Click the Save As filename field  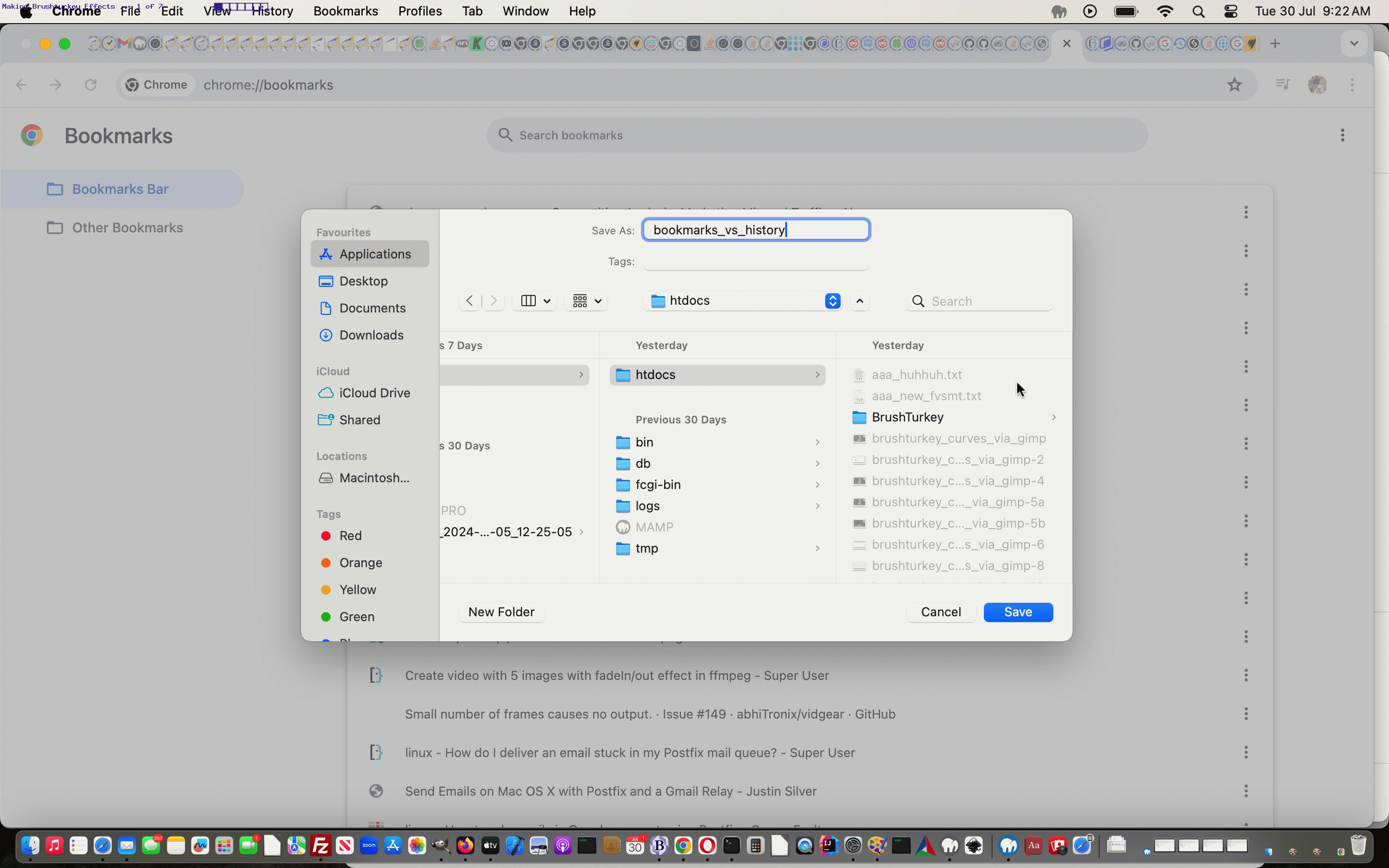tap(755, 230)
